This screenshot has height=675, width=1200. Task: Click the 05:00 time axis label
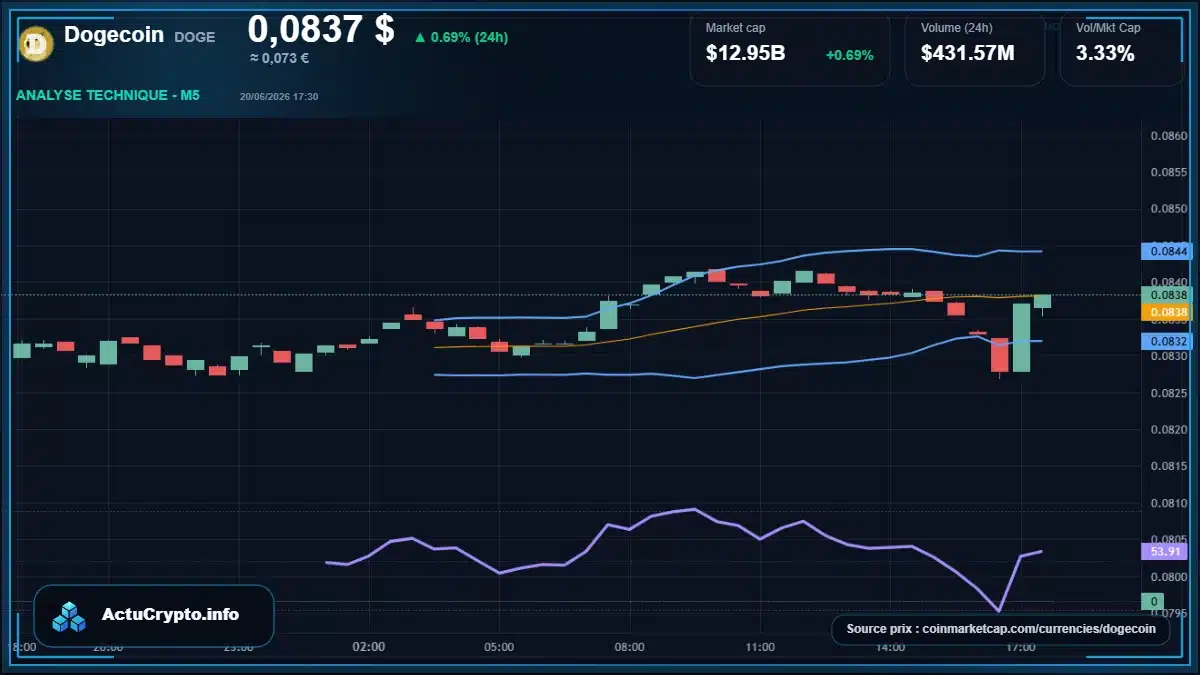click(499, 647)
